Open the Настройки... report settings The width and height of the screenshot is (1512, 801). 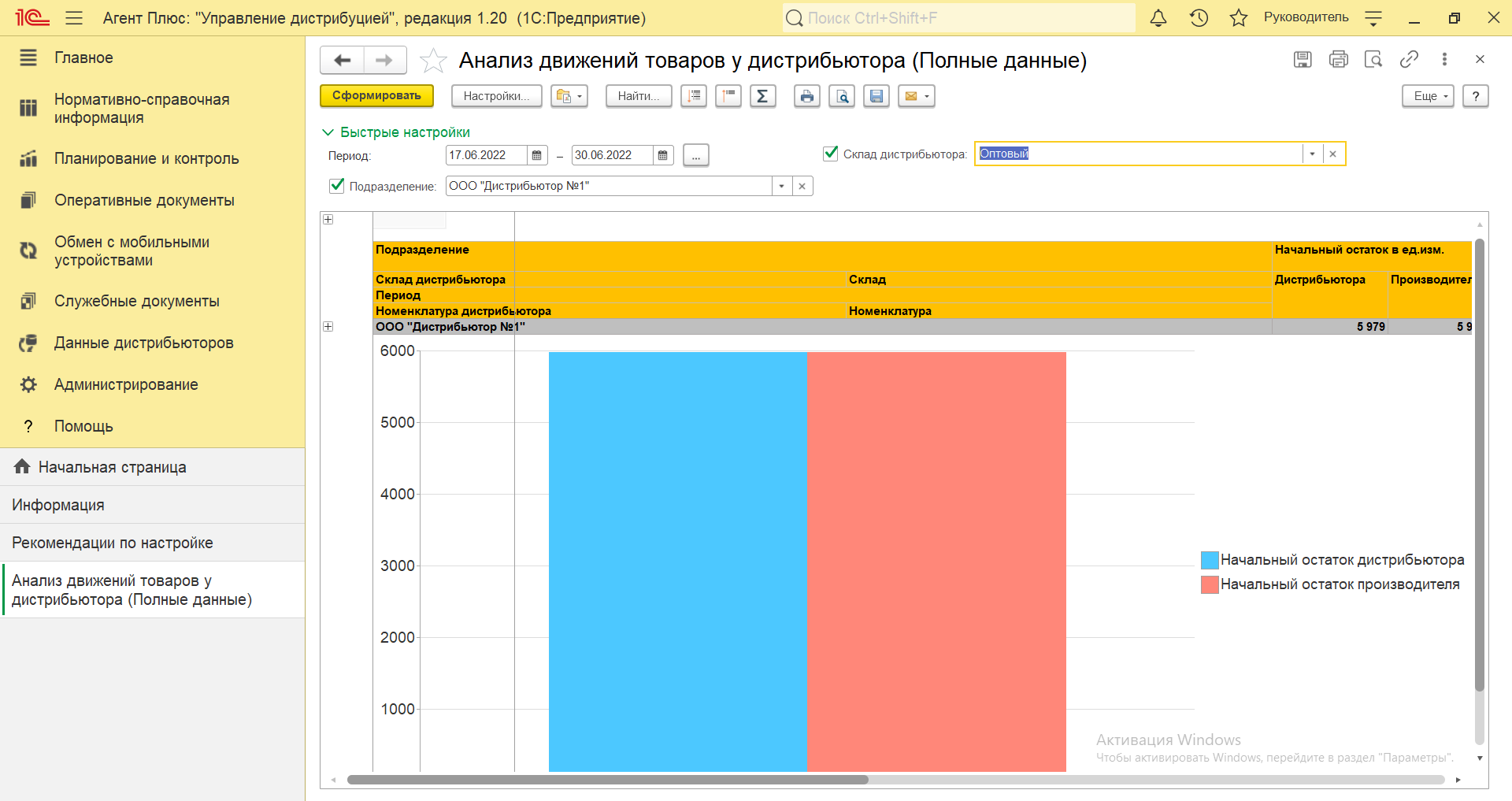(x=496, y=96)
